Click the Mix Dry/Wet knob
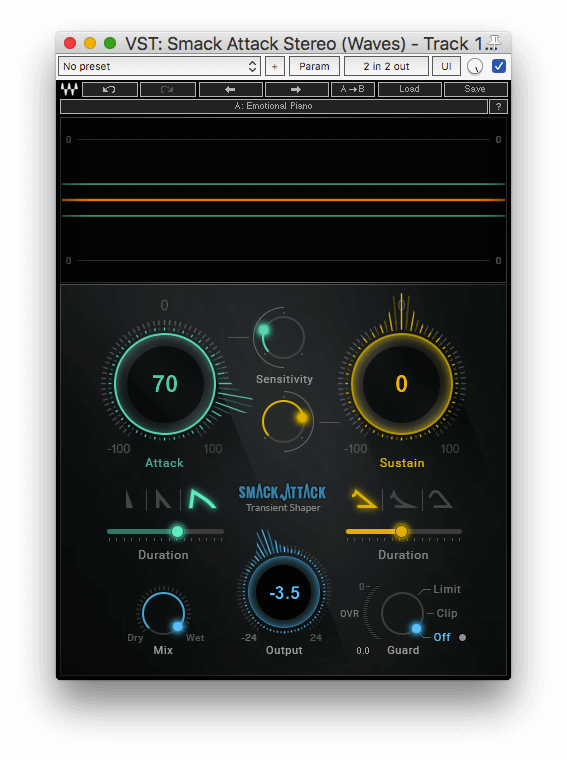567x760 pixels. coord(164,613)
